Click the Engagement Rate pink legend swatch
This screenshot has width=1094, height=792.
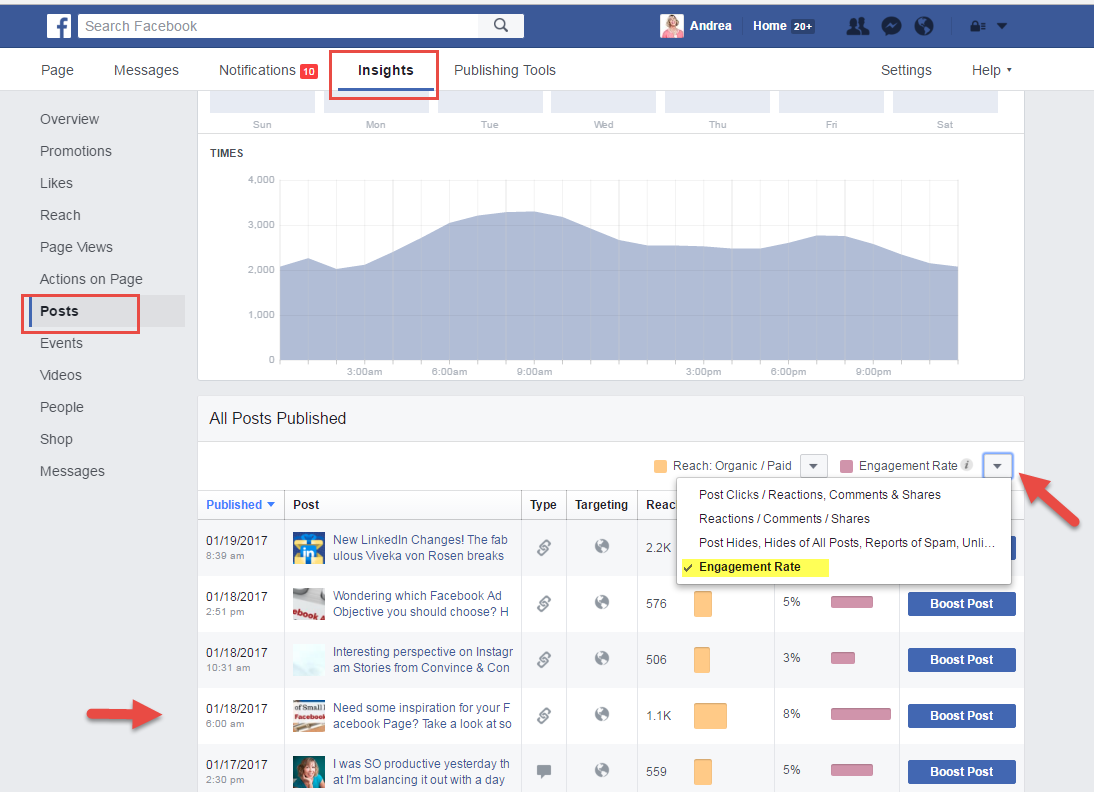[x=846, y=466]
